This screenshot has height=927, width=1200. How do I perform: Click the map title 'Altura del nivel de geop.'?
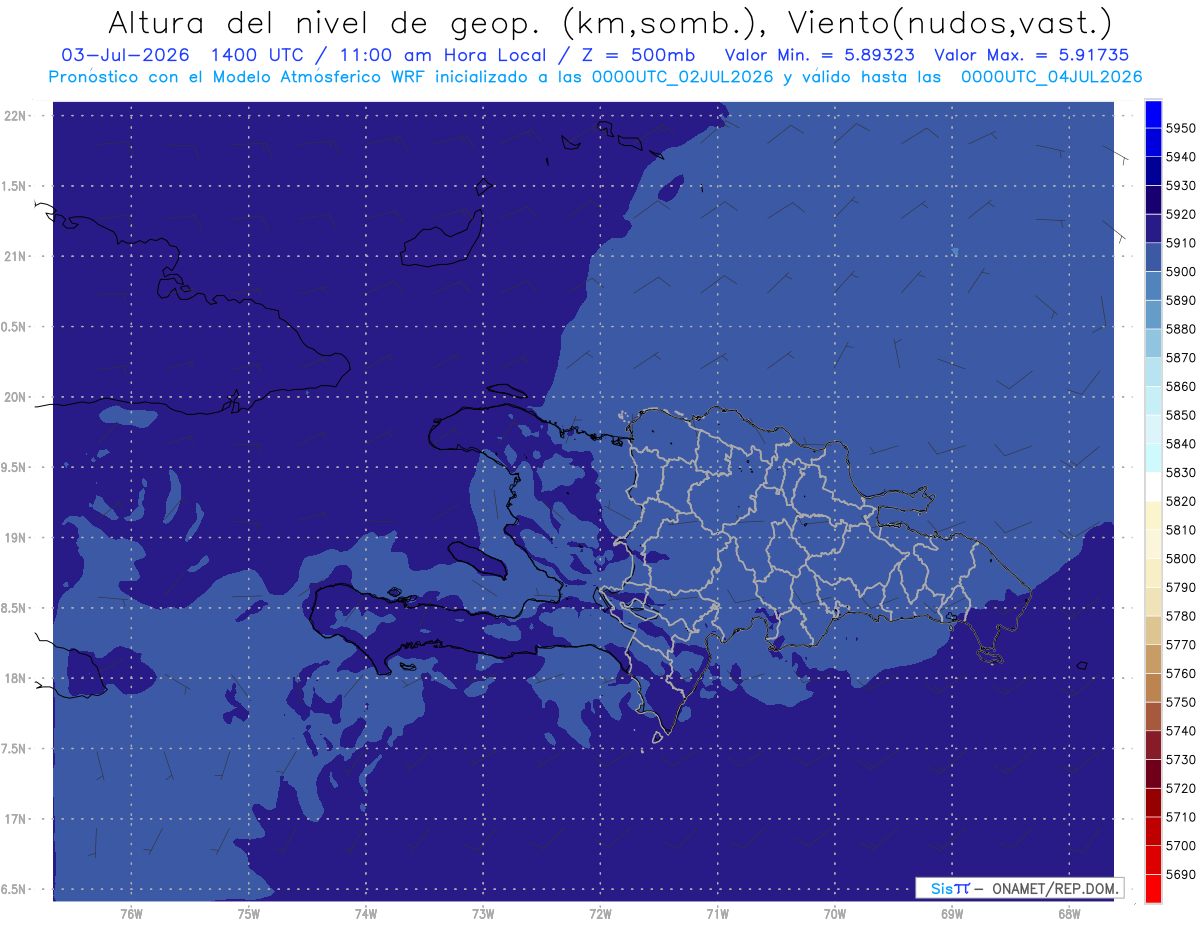[323, 22]
